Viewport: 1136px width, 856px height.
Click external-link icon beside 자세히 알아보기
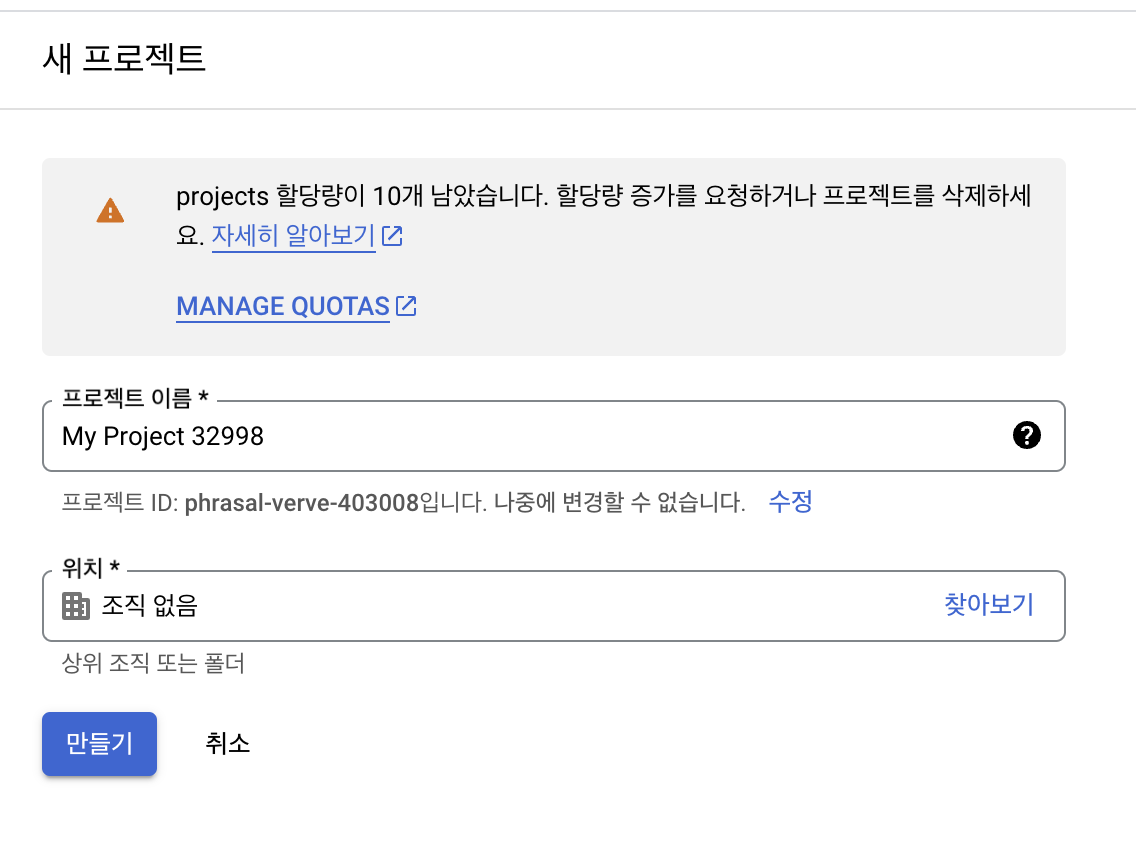pyautogui.click(x=392, y=235)
